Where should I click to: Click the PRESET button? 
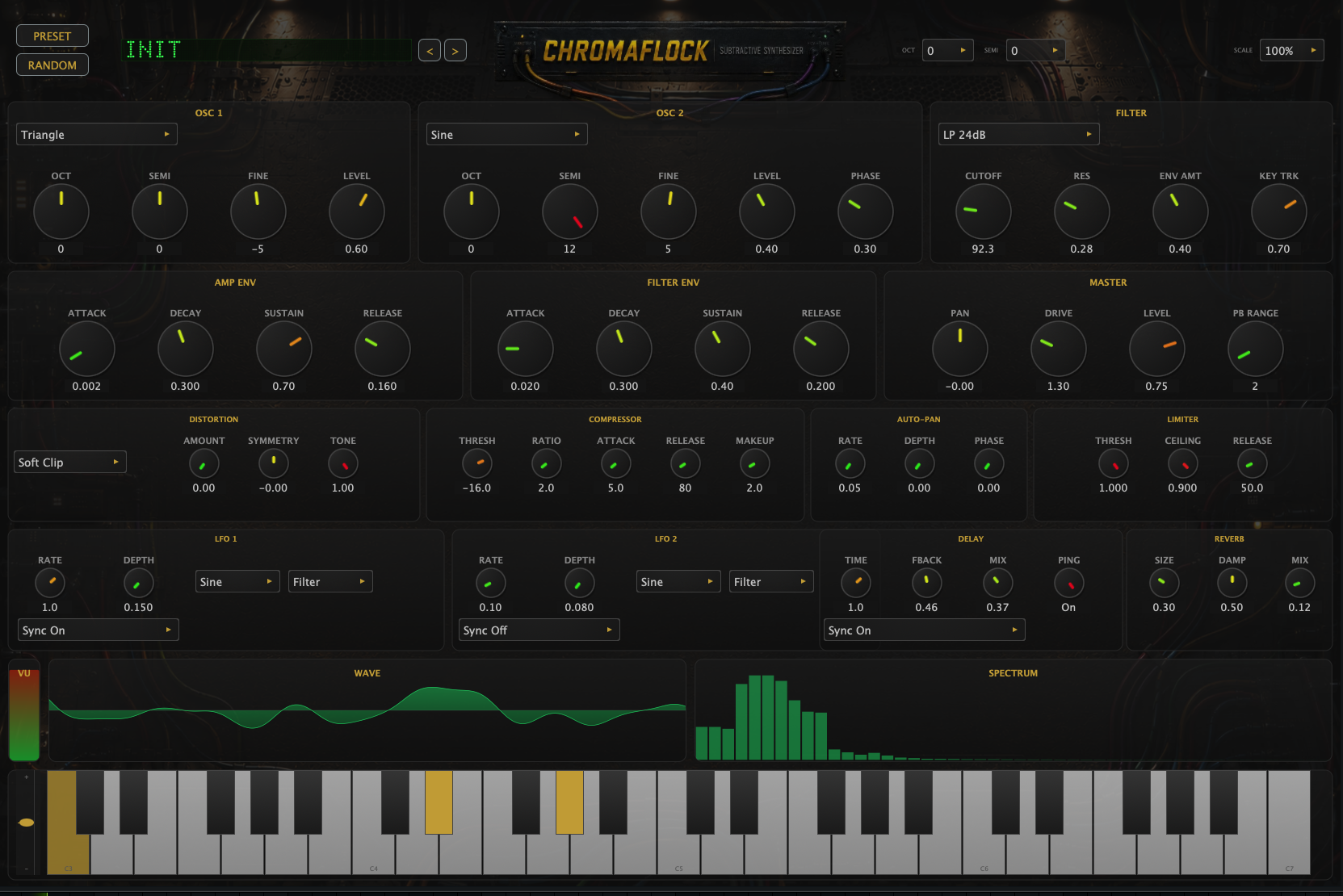[52, 36]
